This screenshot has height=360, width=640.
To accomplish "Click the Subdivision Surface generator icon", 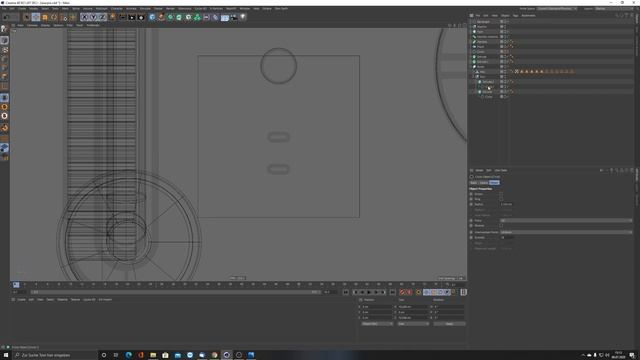I will coord(170,17).
